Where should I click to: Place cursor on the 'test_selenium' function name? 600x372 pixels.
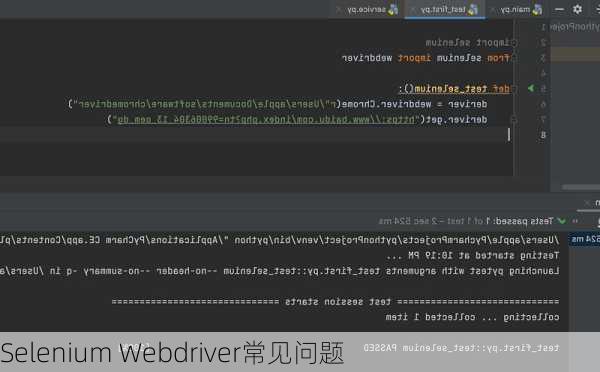click(450, 89)
